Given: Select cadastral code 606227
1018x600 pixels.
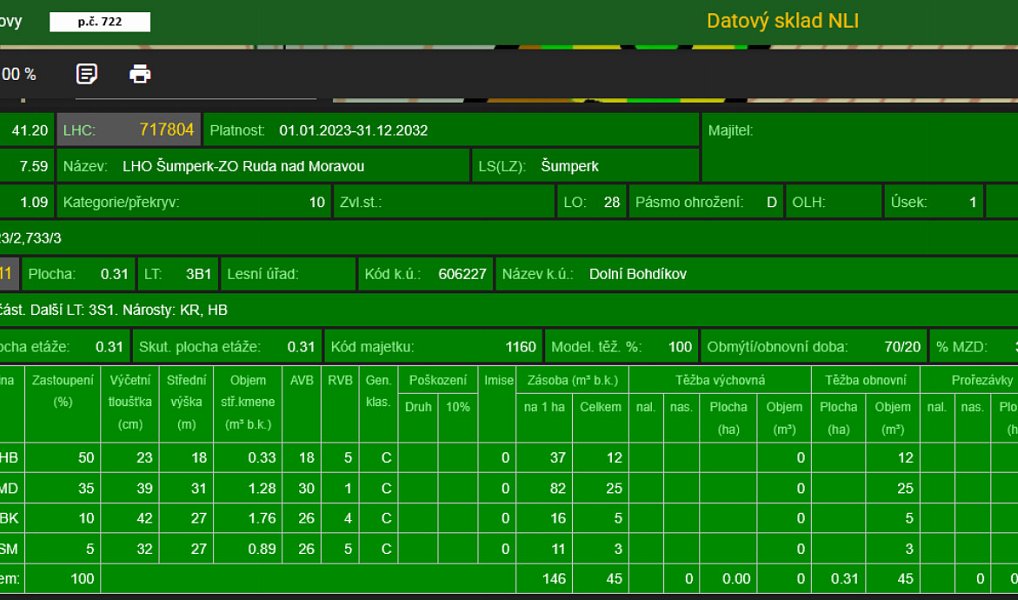Looking at the screenshot, I should (x=462, y=274).
